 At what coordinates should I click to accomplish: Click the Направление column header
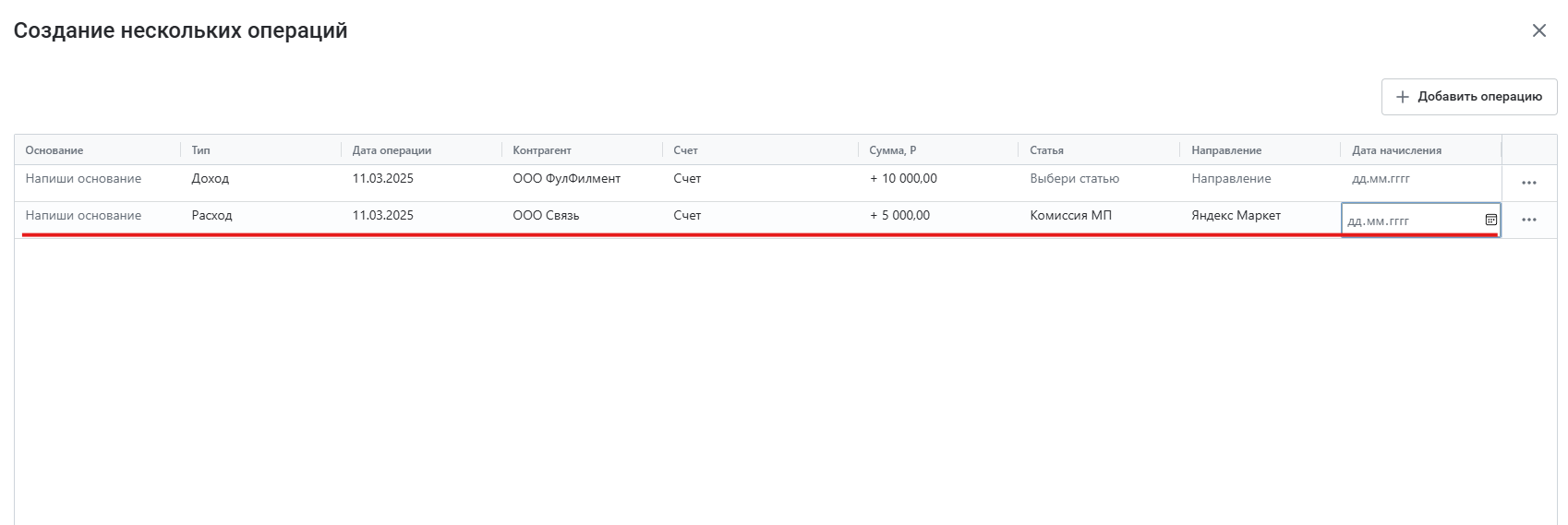[1260, 150]
